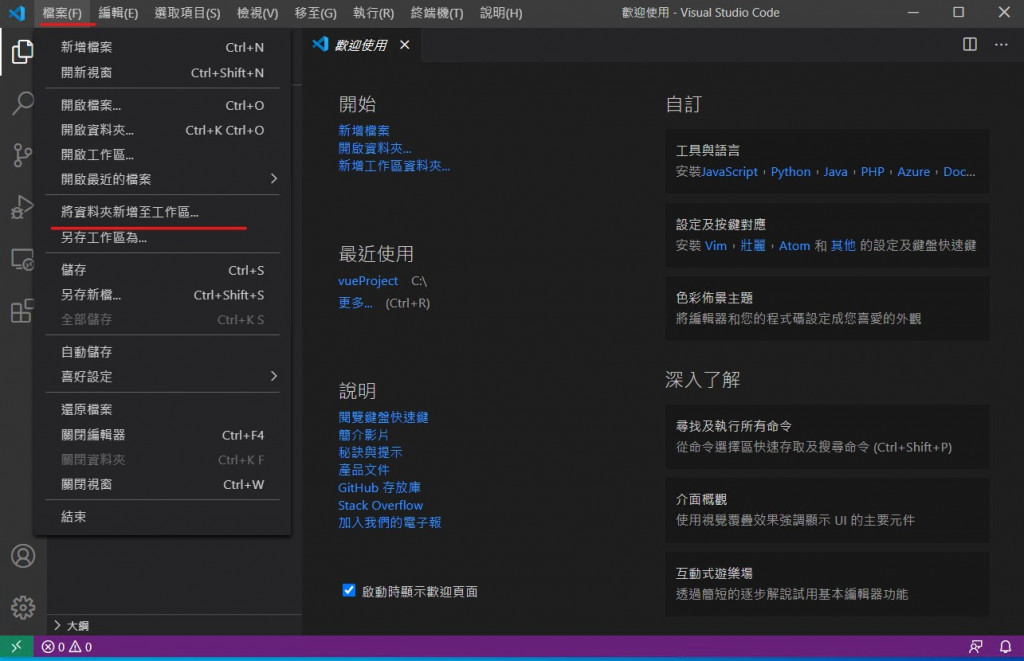Click 產品文件 link
The image size is (1024, 661).
tap(364, 470)
